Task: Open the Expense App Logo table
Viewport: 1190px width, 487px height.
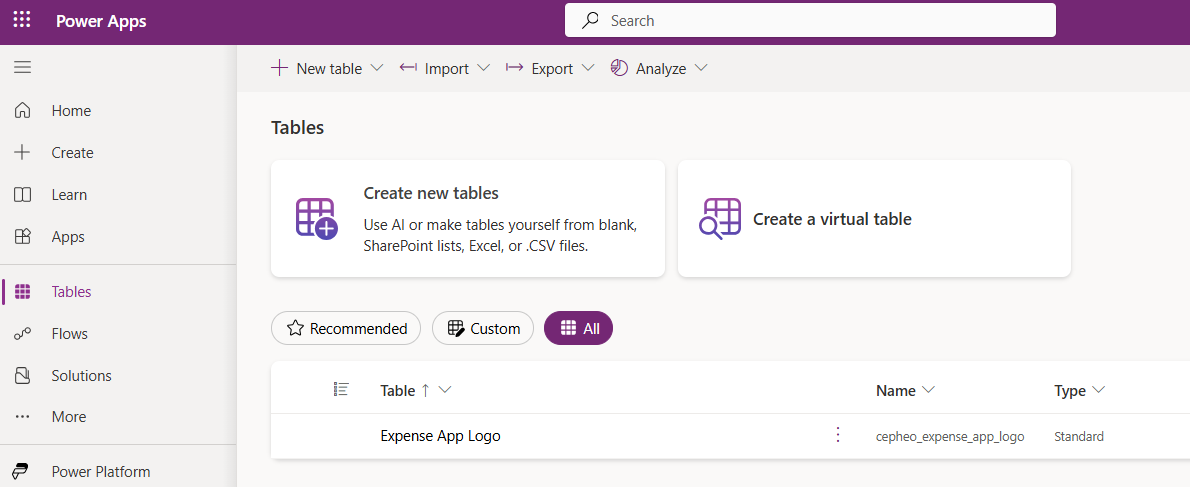Action: click(x=440, y=436)
